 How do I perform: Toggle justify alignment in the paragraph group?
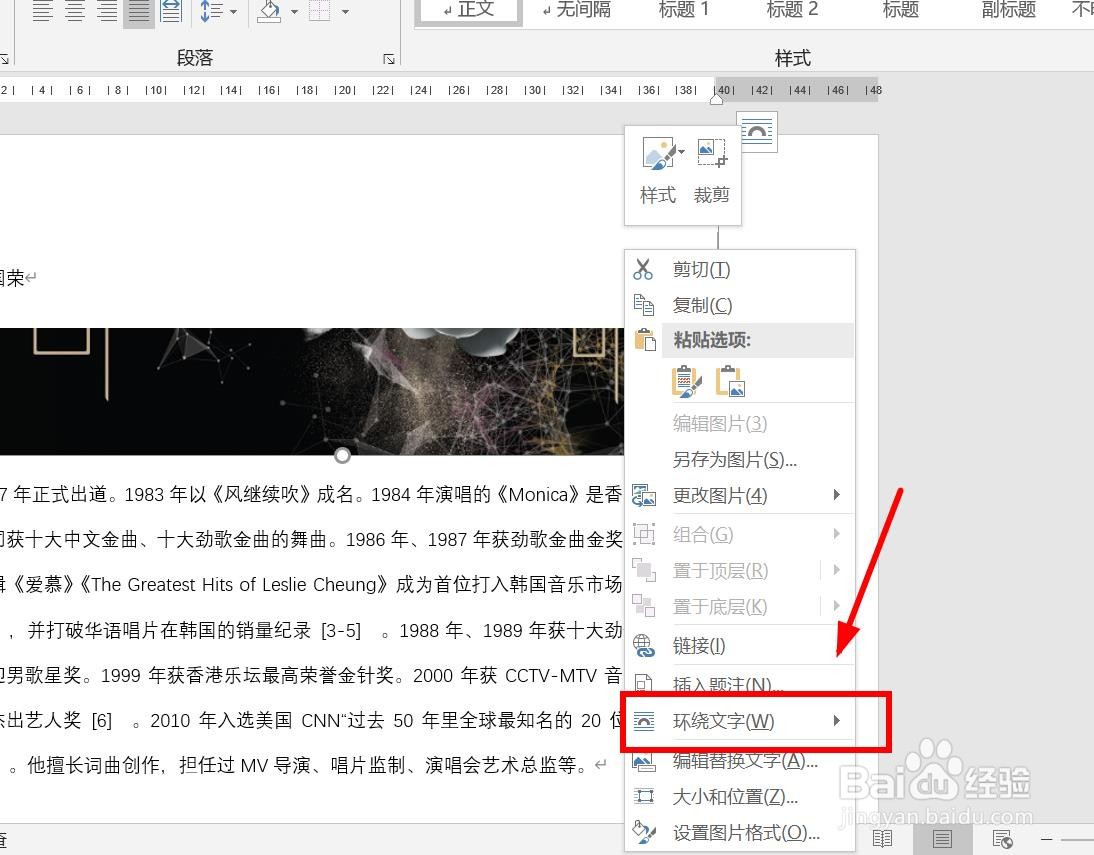(x=139, y=12)
